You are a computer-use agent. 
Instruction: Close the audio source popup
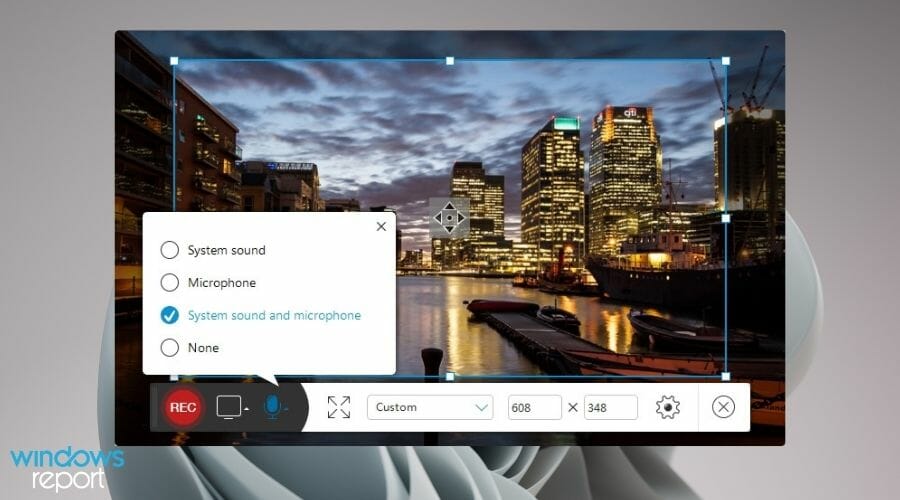381,227
